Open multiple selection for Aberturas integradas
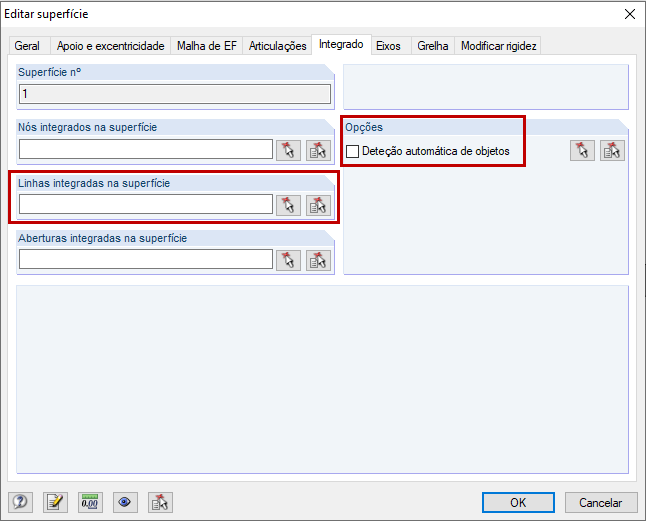Screen dimensions: 646x521 318,260
